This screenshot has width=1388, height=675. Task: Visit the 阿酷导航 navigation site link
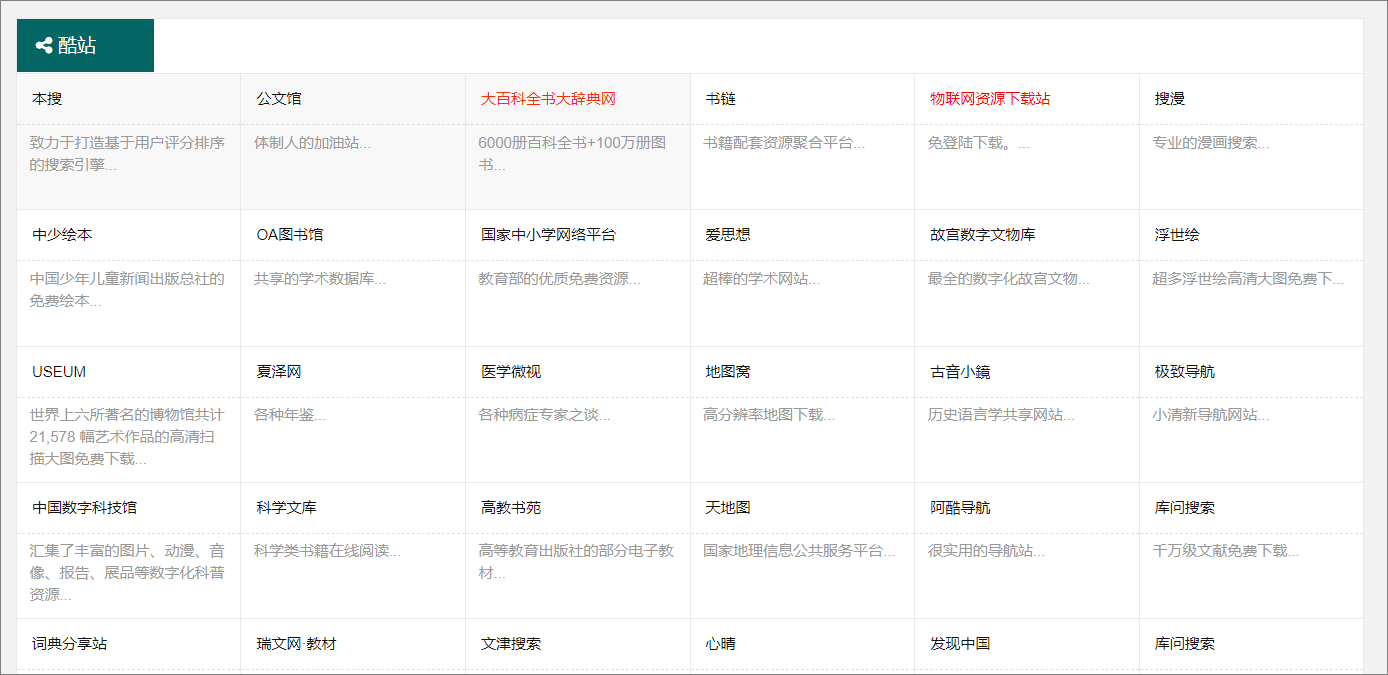960,507
